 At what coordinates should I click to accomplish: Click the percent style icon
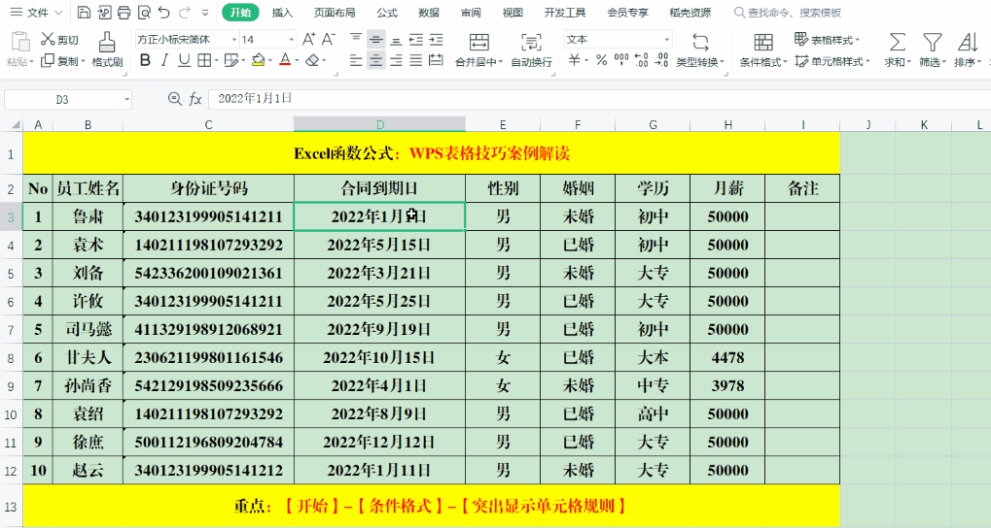click(x=601, y=60)
